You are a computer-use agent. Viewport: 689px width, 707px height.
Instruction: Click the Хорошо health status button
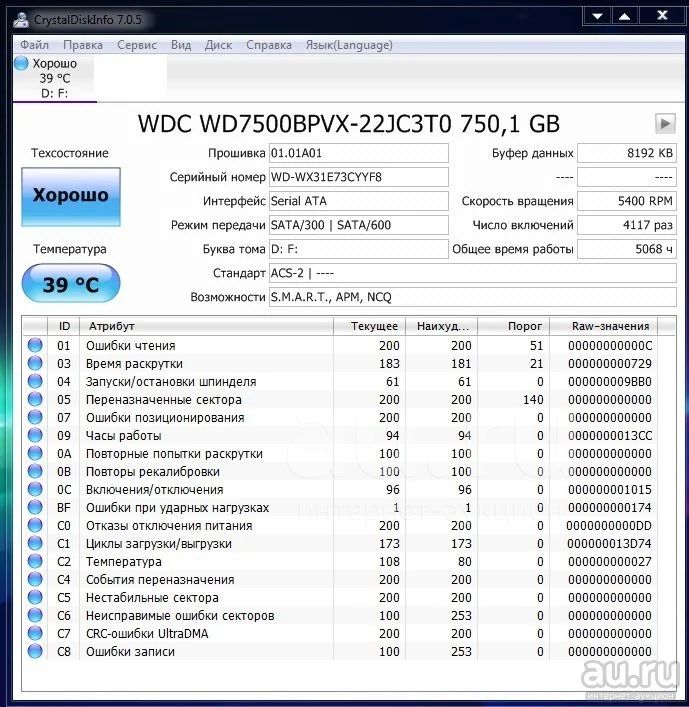[71, 197]
